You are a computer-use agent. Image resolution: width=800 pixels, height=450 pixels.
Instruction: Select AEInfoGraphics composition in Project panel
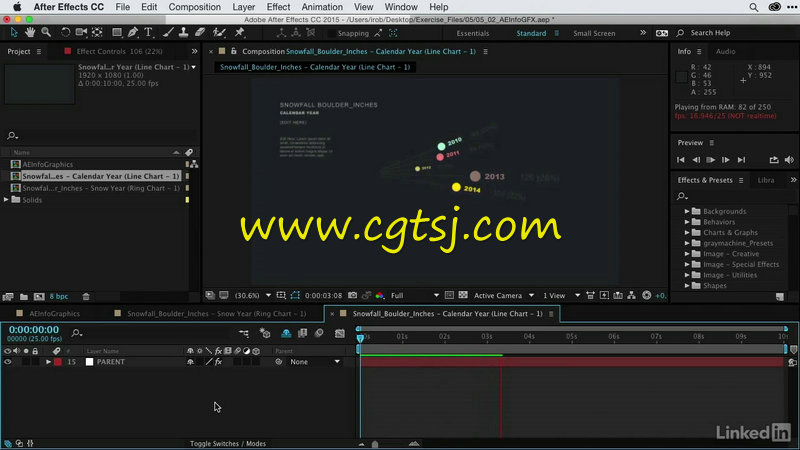(47, 164)
